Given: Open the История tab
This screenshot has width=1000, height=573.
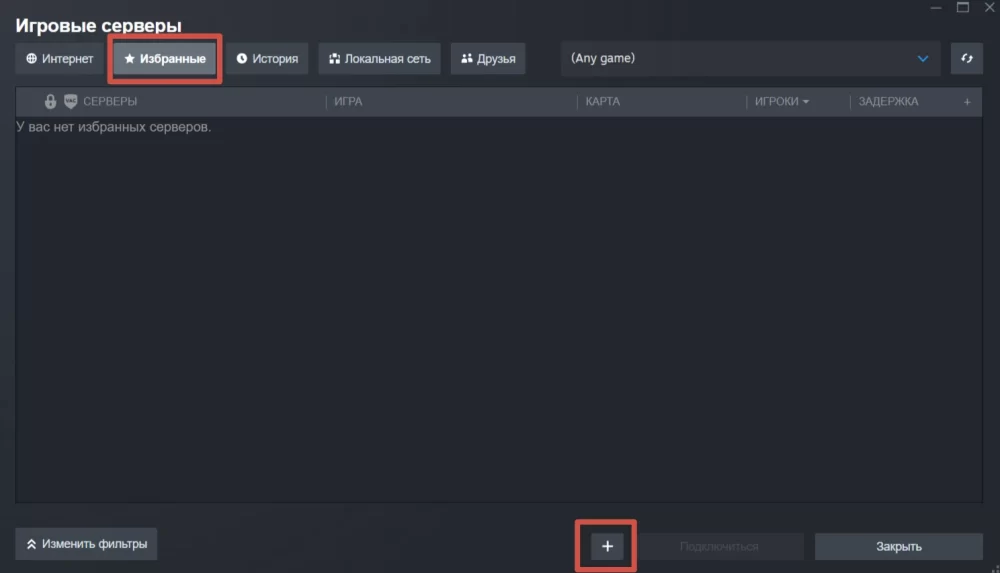Looking at the screenshot, I should (x=267, y=59).
